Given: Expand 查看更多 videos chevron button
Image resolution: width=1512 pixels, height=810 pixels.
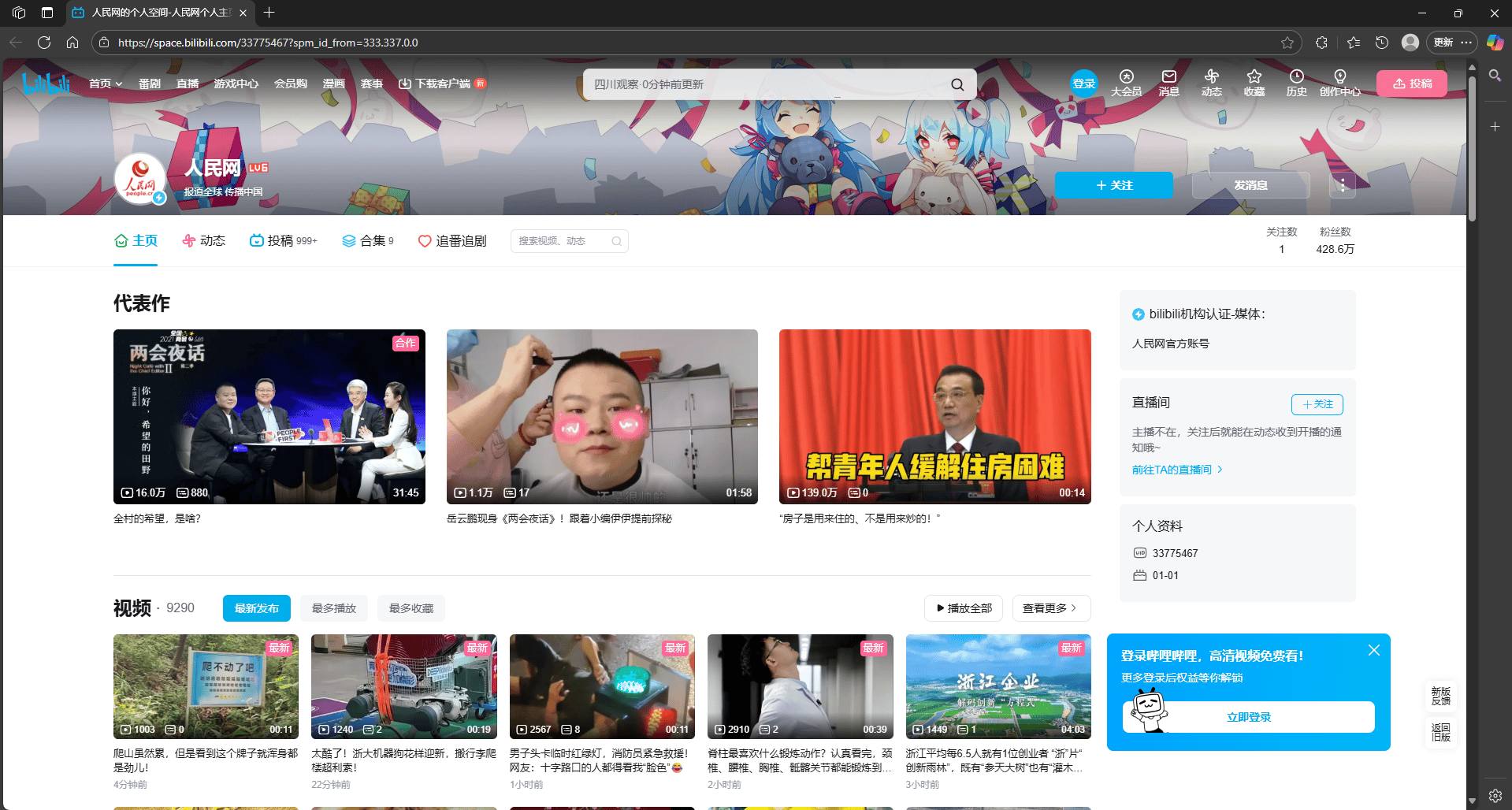Looking at the screenshot, I should 1051,608.
